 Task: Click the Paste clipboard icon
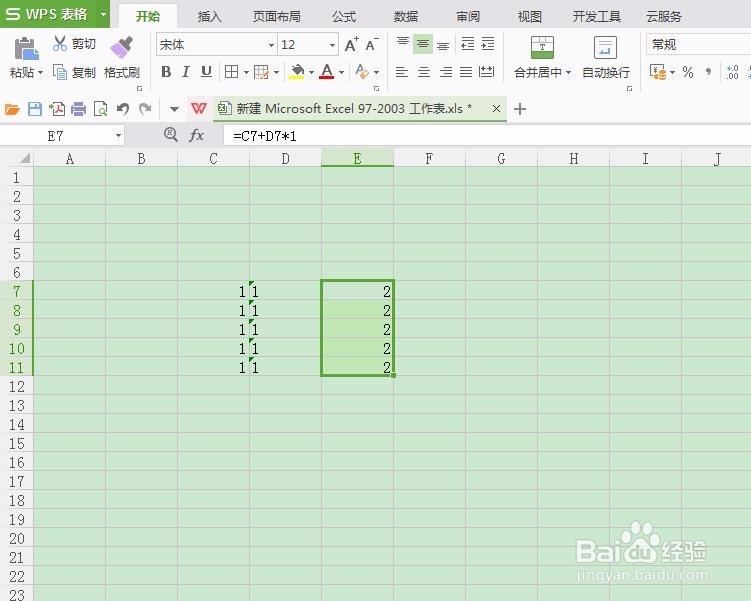coord(26,49)
